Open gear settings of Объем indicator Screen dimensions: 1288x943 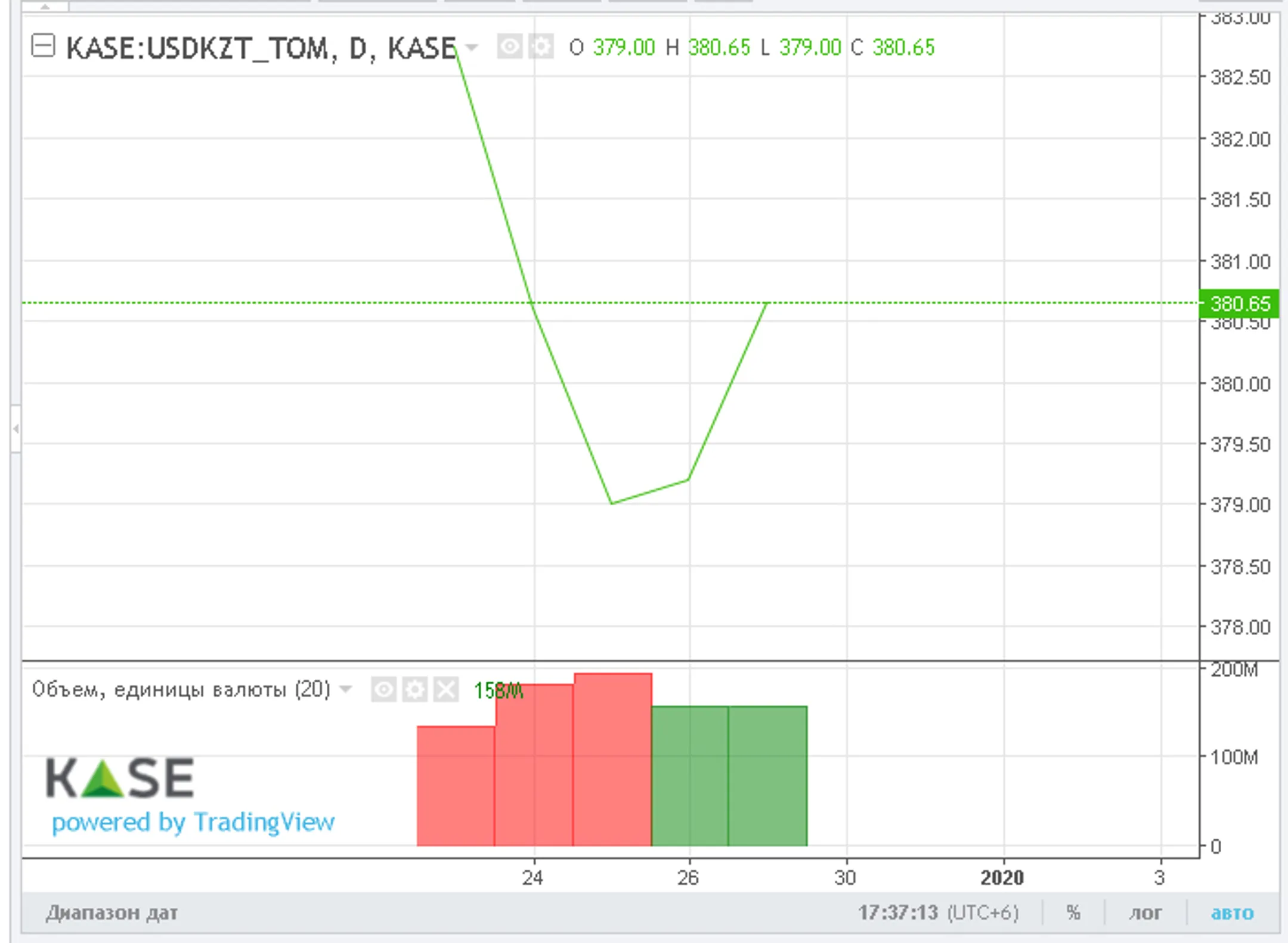(415, 690)
